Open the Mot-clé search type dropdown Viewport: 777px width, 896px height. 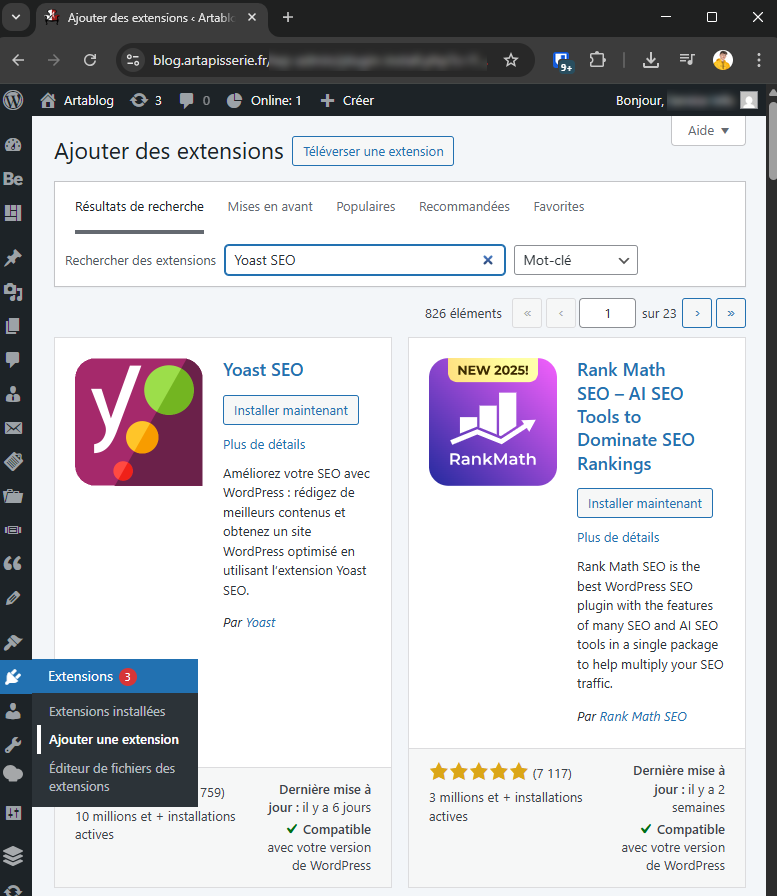coord(575,260)
